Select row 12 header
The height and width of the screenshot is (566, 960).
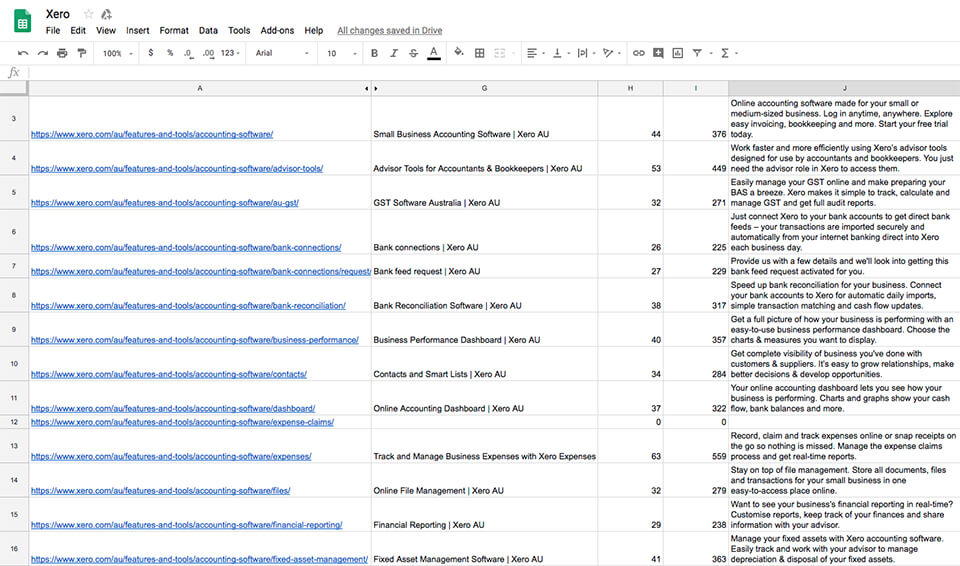click(x=14, y=422)
